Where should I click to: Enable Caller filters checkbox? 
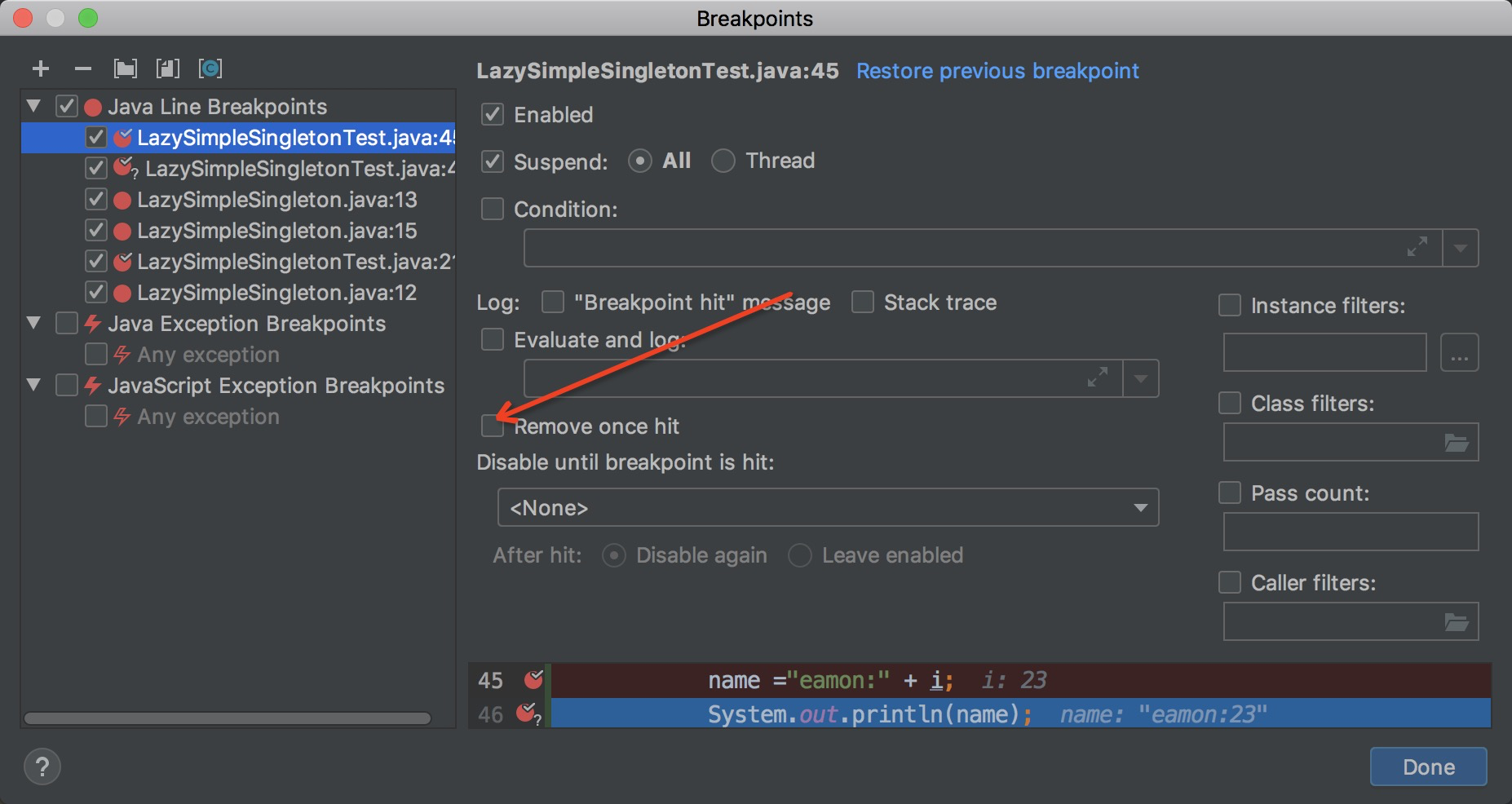[x=1230, y=583]
